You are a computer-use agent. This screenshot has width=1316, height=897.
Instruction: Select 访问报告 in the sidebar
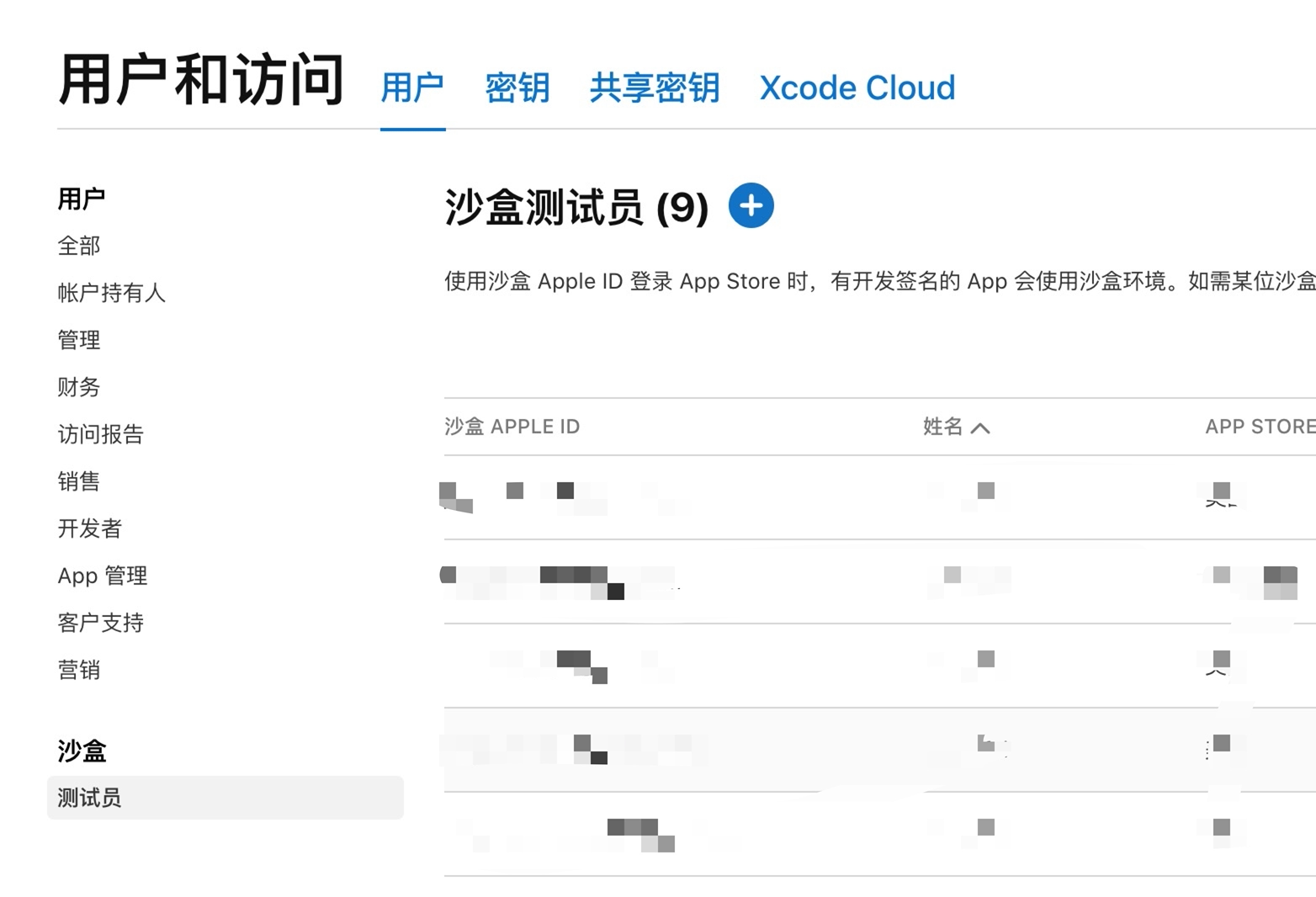click(x=101, y=434)
